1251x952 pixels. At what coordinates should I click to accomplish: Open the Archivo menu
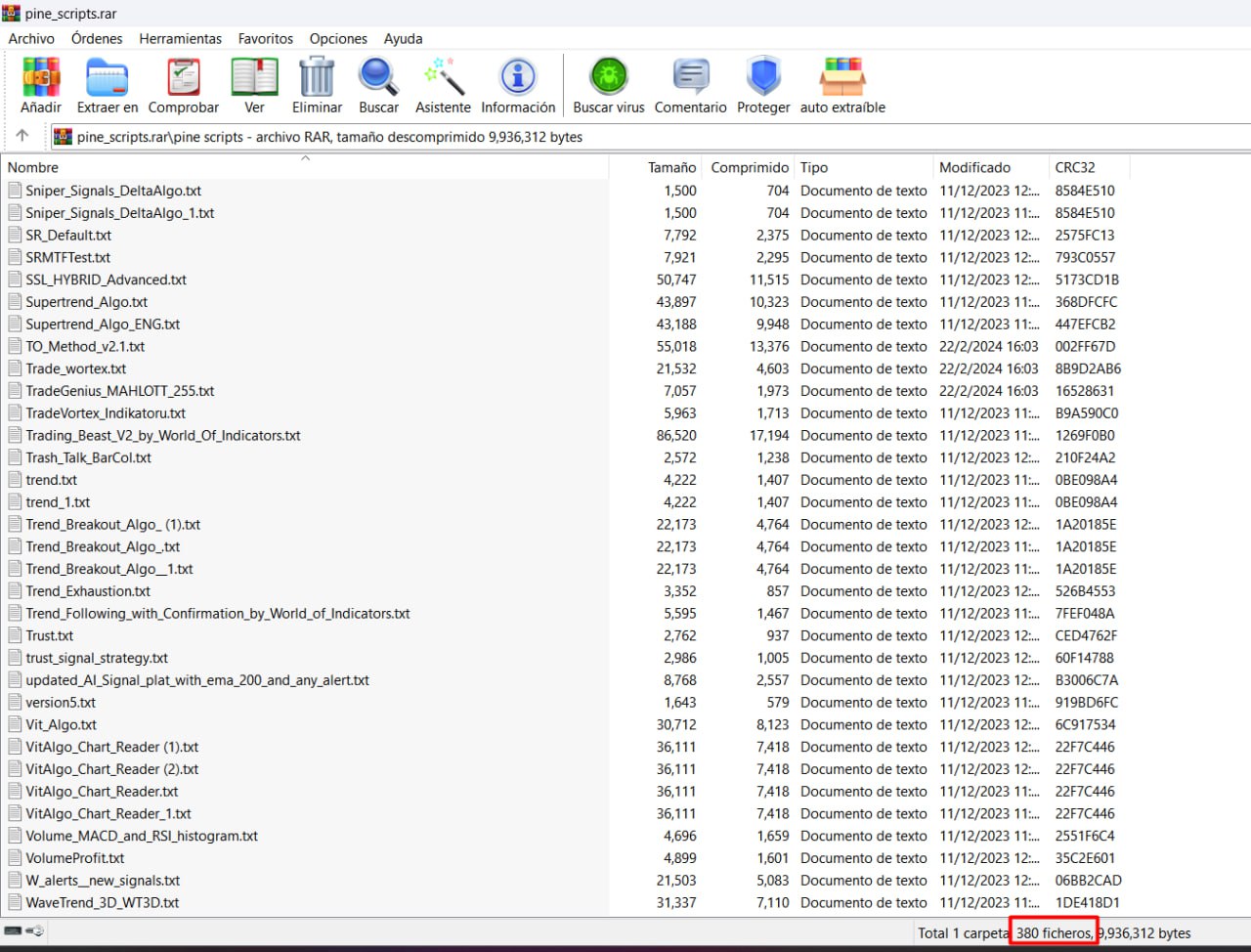point(31,38)
